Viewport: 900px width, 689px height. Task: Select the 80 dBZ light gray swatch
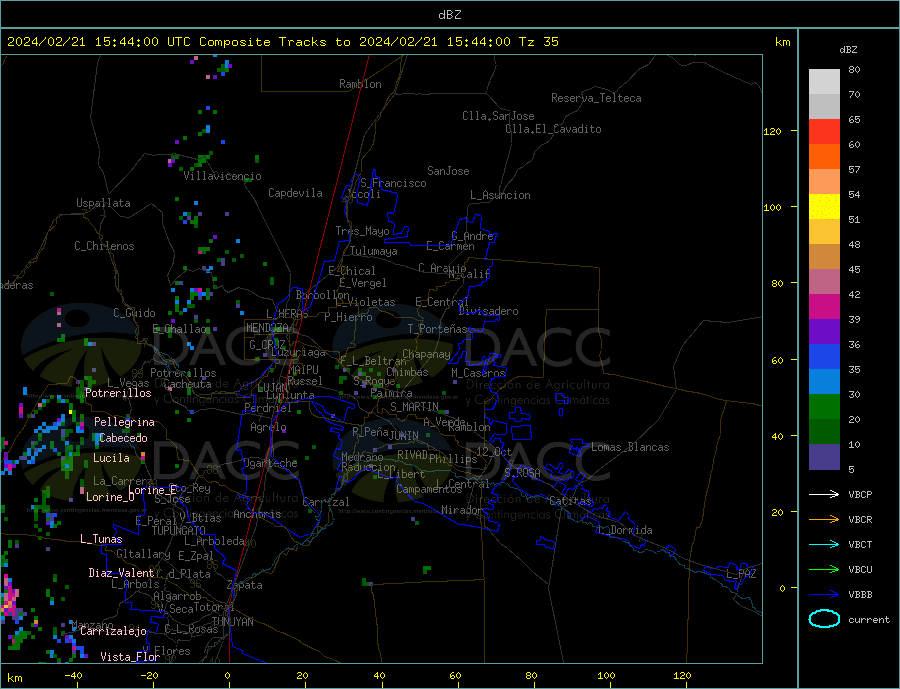(824, 82)
